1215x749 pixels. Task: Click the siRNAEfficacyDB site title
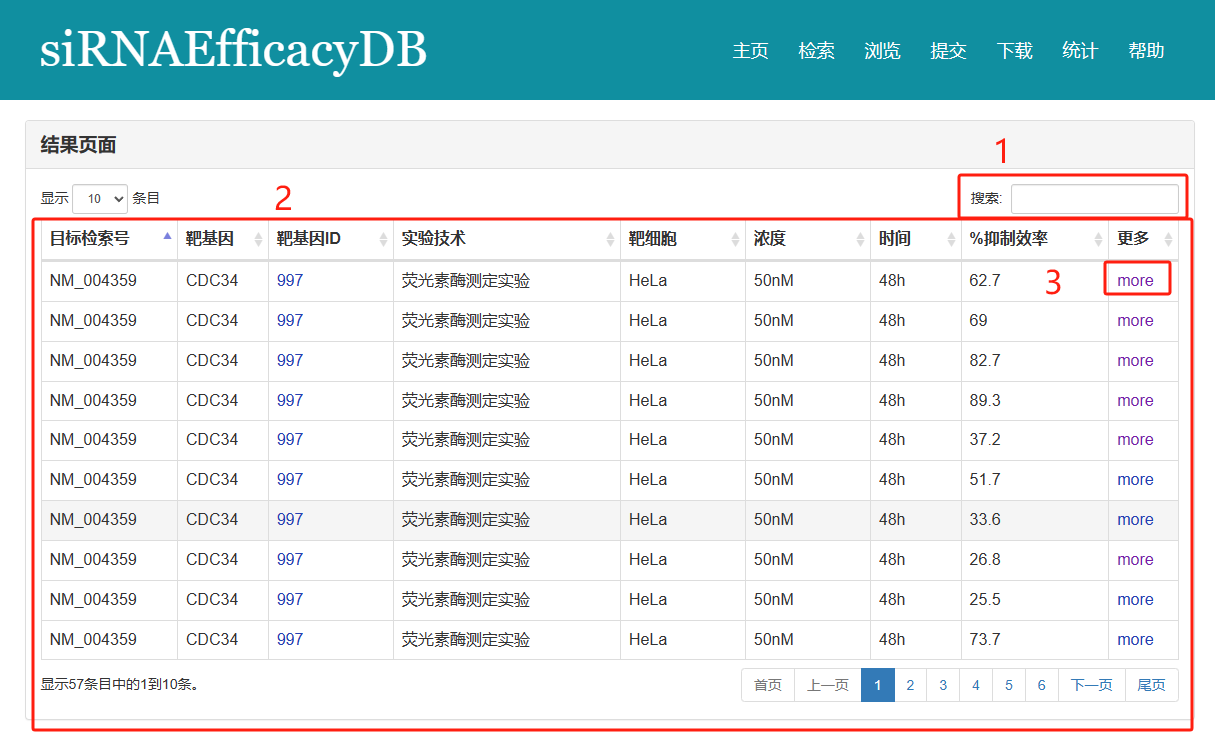pos(233,50)
